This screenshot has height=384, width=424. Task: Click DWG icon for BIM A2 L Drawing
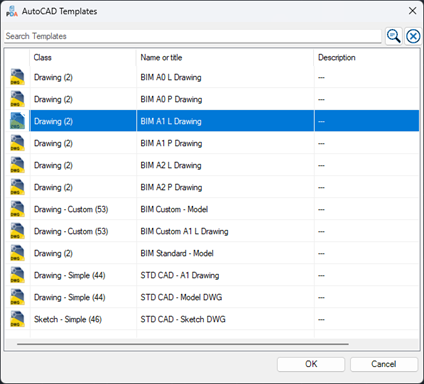click(x=17, y=165)
